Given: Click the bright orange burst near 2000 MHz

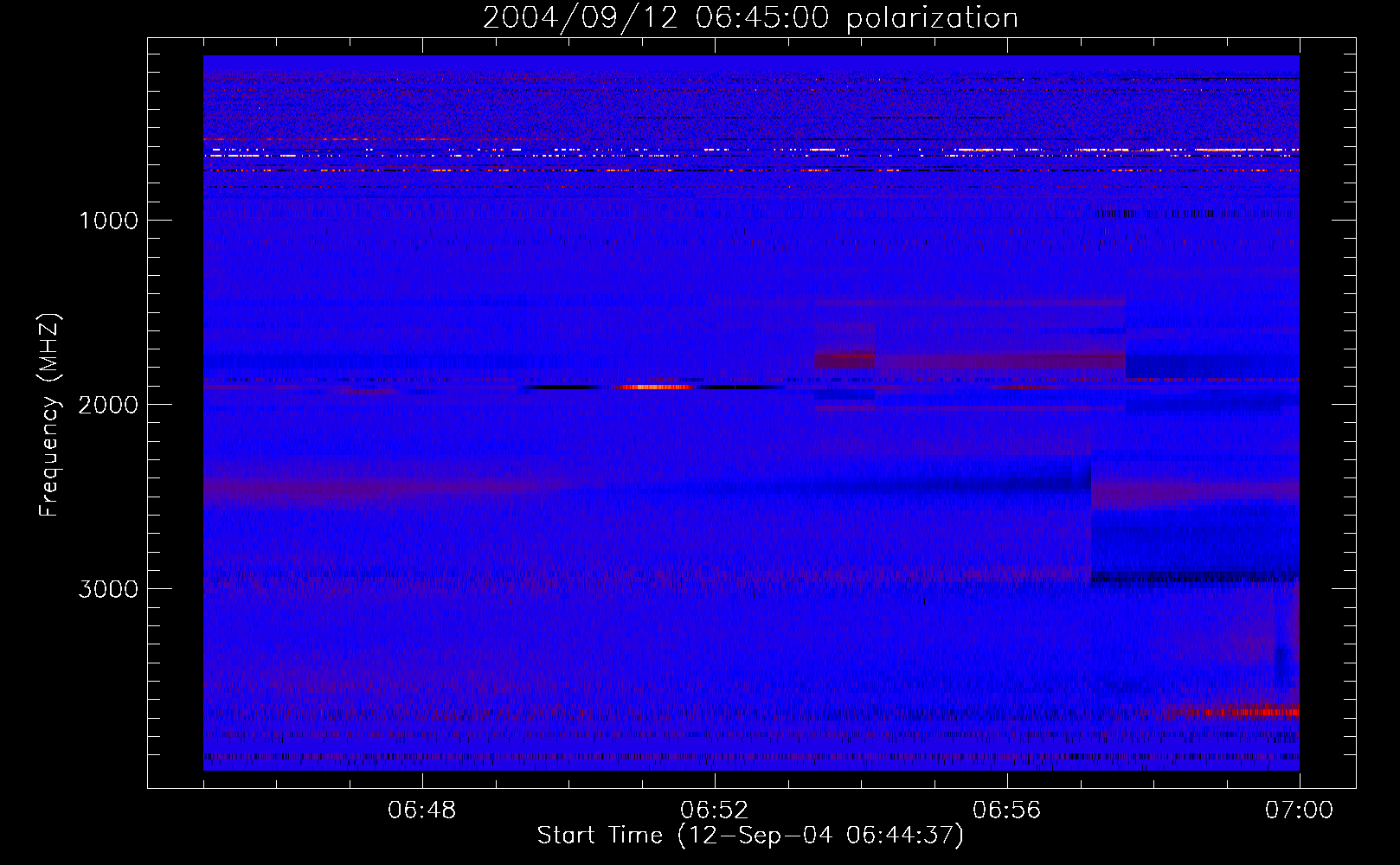Looking at the screenshot, I should (x=657, y=387).
